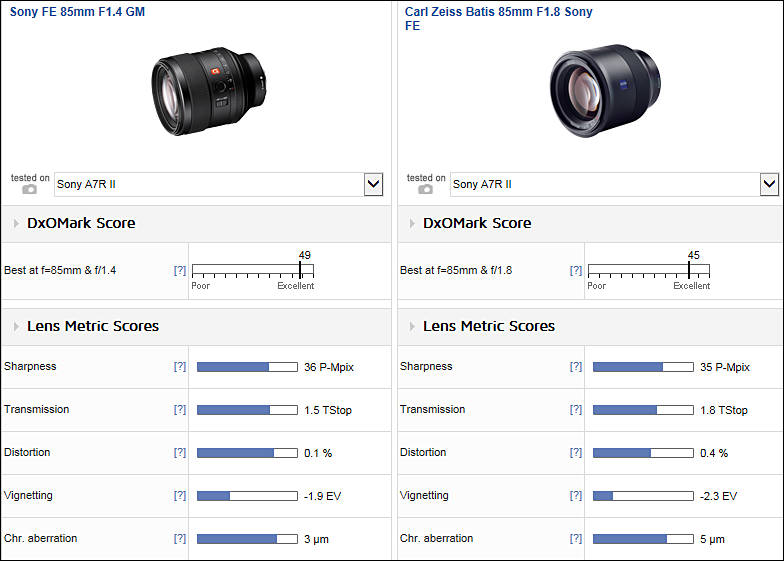Click the Zeiss Vignetting bar at -2.3 EV
The height and width of the screenshot is (561, 784).
tap(644, 496)
